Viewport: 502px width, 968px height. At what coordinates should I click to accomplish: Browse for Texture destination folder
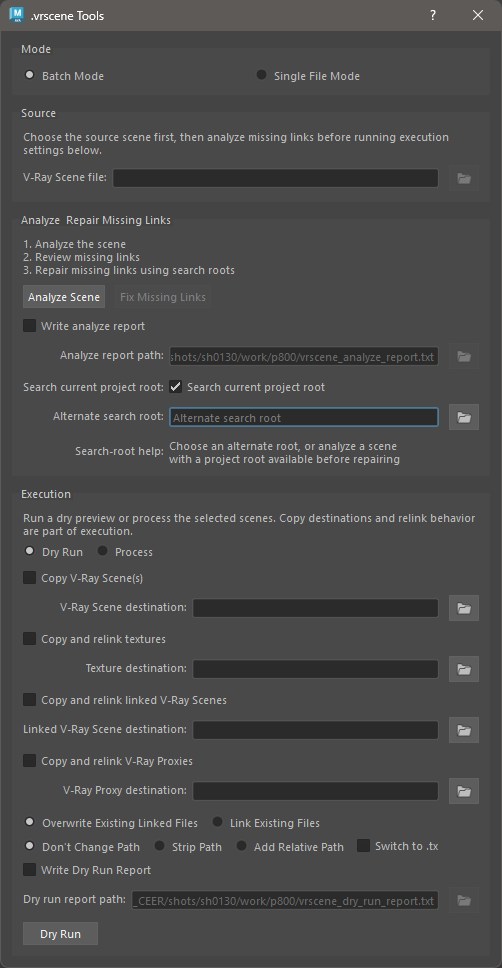tap(464, 669)
